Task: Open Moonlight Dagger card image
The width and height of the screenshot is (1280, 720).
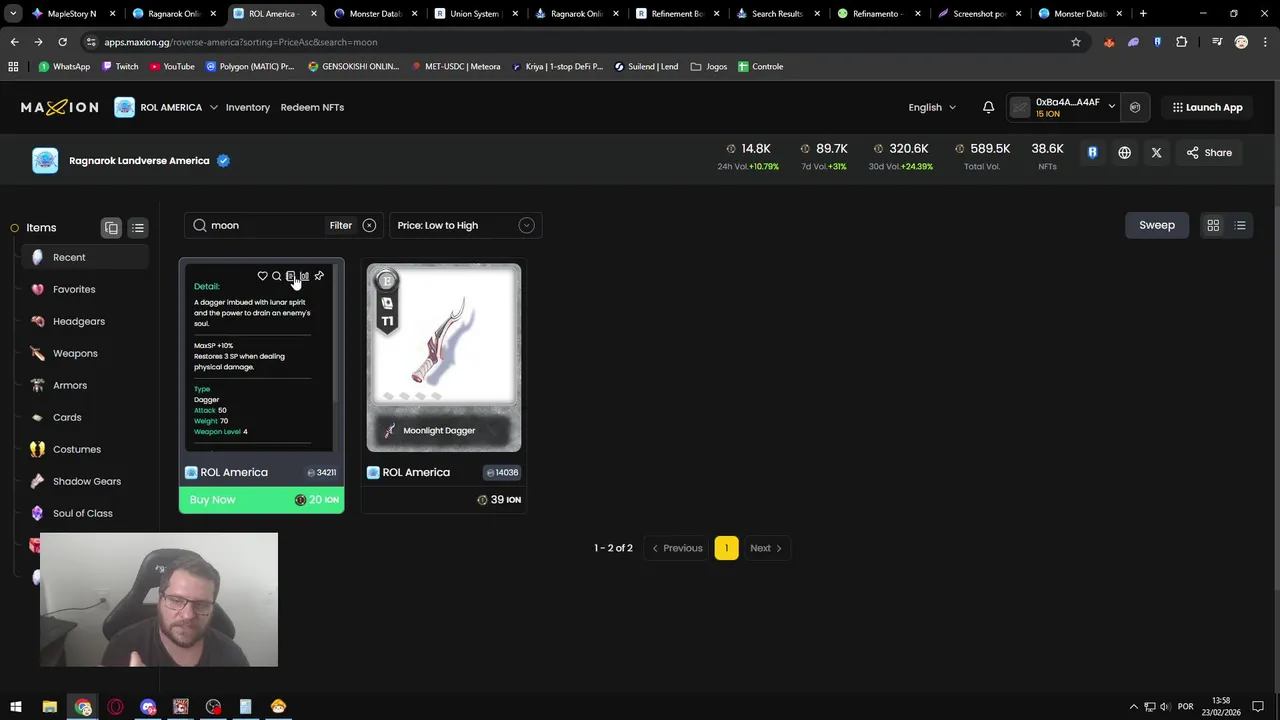Action: coord(444,358)
